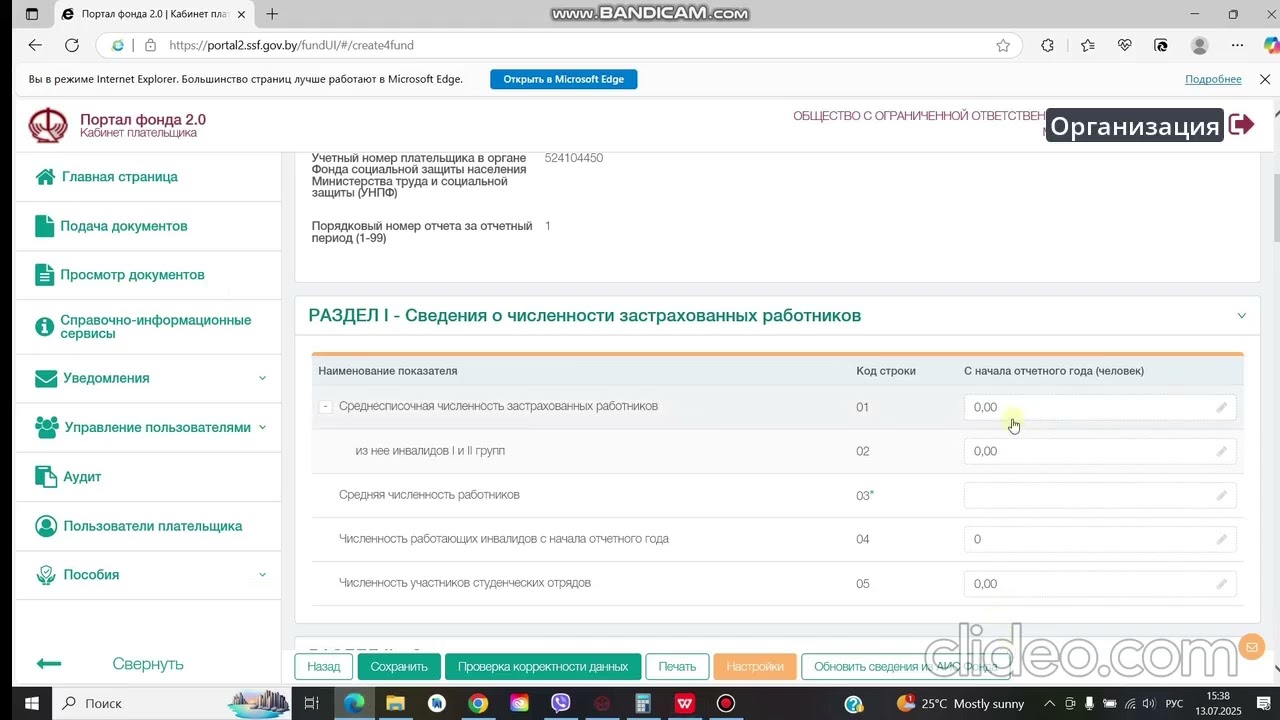Click the user icon for Пользователи плательщика
The image size is (1280, 720).
point(45,526)
